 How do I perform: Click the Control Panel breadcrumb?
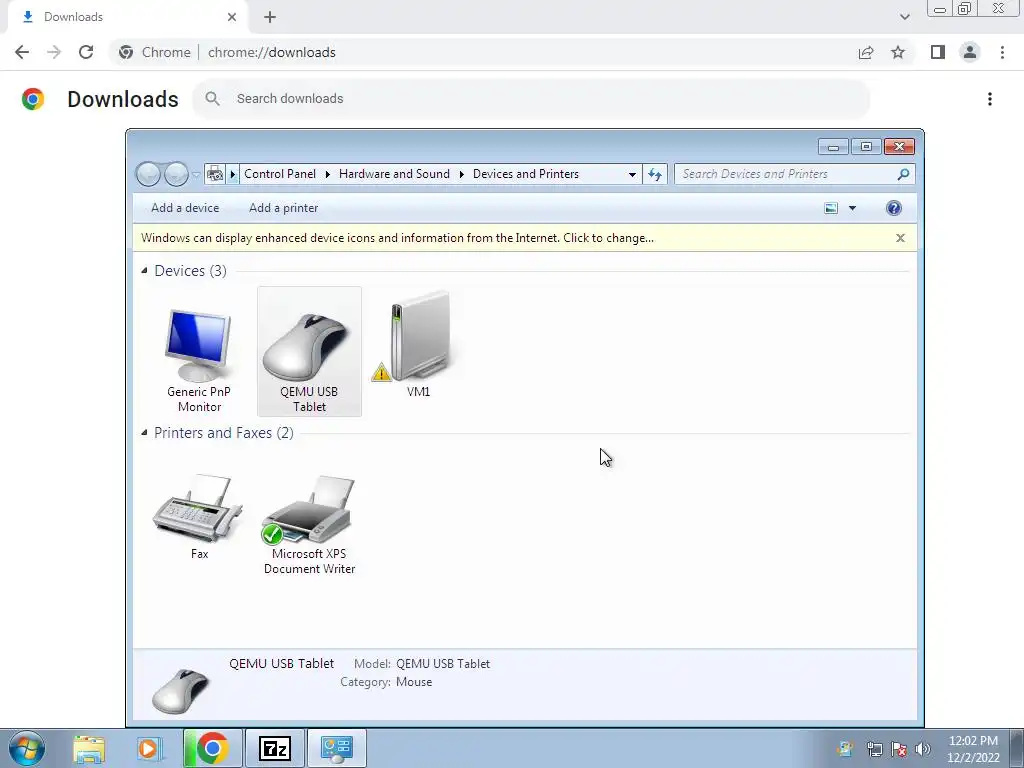click(280, 174)
